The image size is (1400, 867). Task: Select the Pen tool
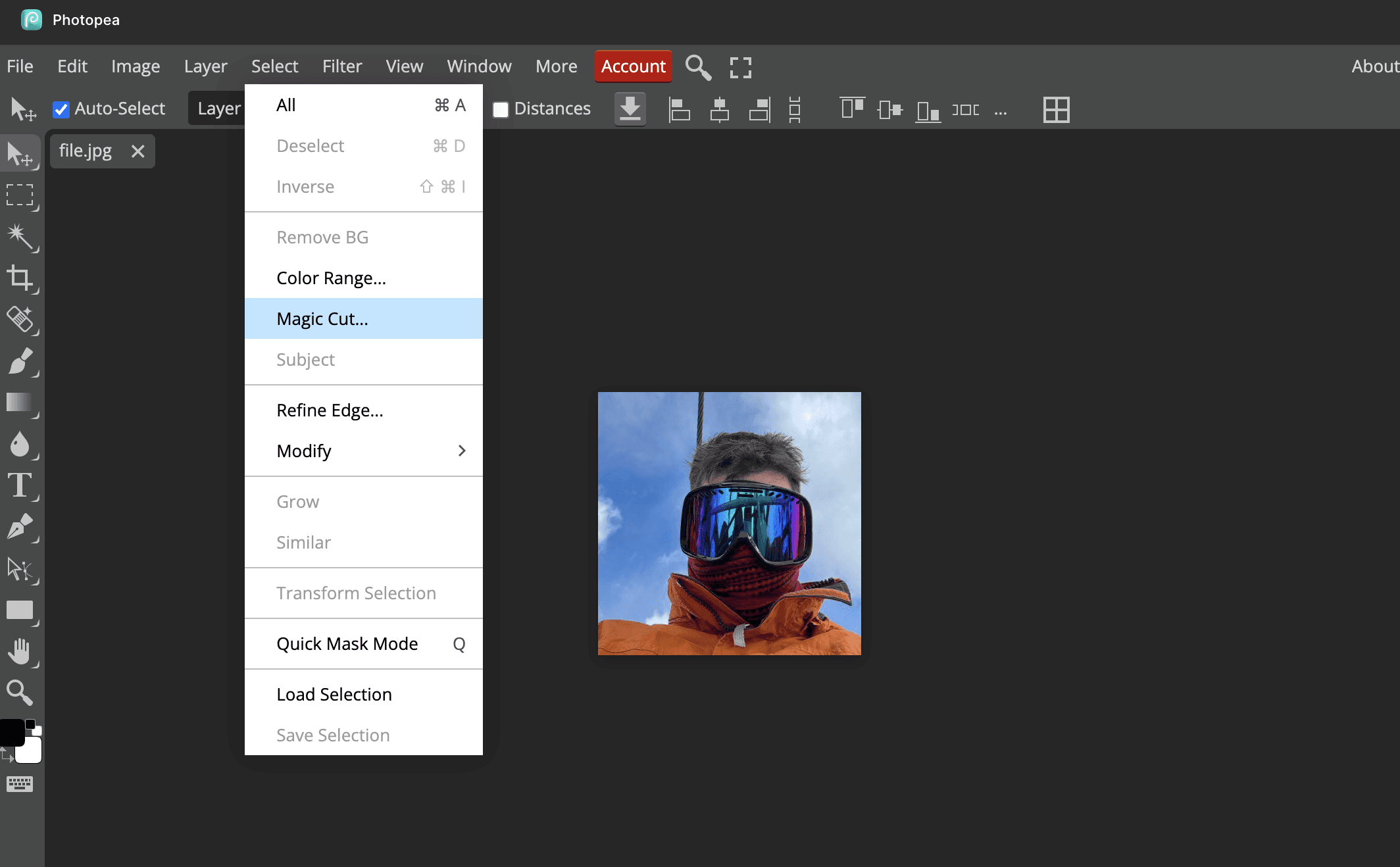point(20,527)
